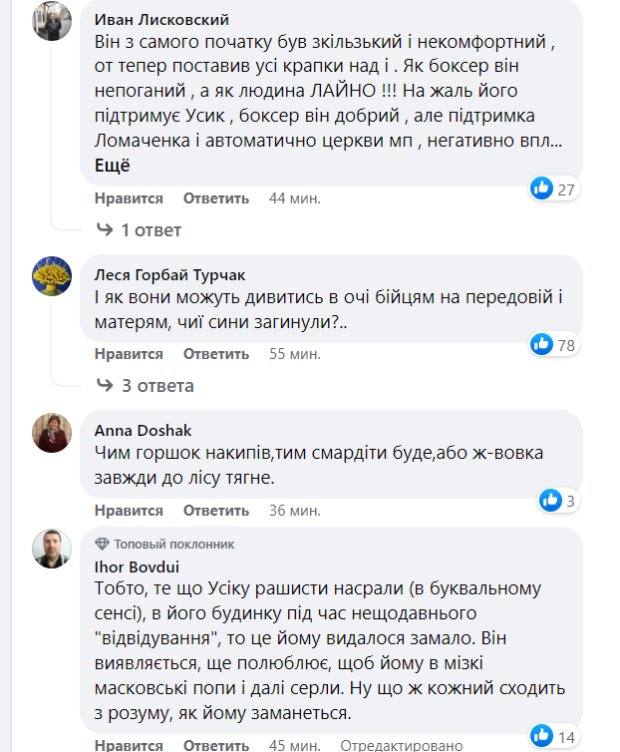Click the 55 мин. comment timestamp
The image size is (620, 752).
click(x=294, y=354)
